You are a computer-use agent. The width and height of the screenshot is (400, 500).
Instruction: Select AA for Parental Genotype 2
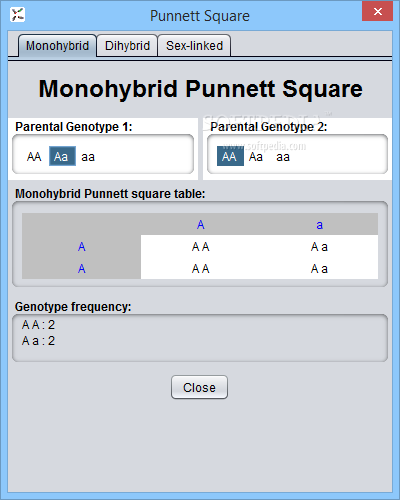[x=230, y=156]
